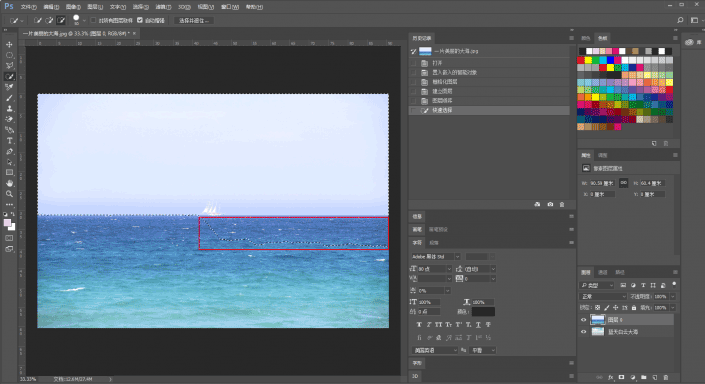Image resolution: width=705 pixels, height=384 pixels.
Task: Expand the brush size picker arrow
Action: point(84,21)
